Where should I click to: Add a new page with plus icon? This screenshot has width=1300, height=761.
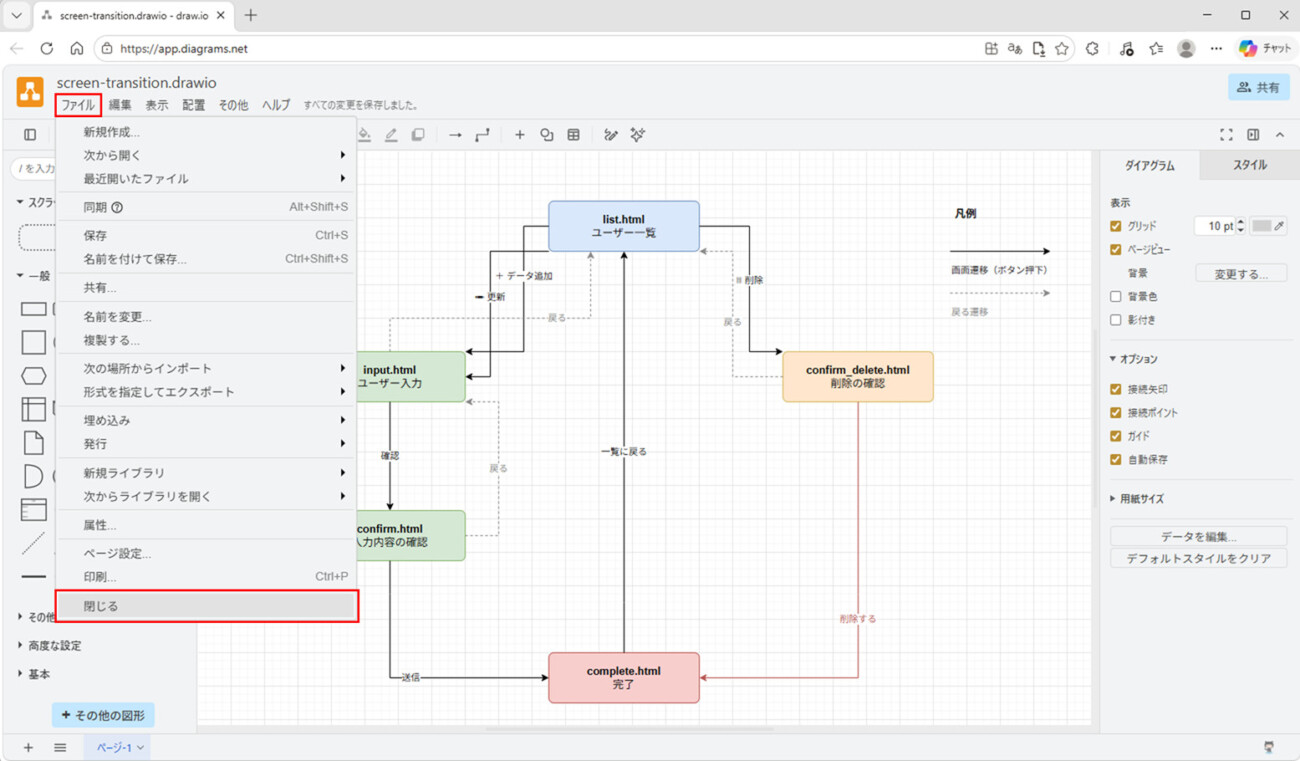(28, 747)
